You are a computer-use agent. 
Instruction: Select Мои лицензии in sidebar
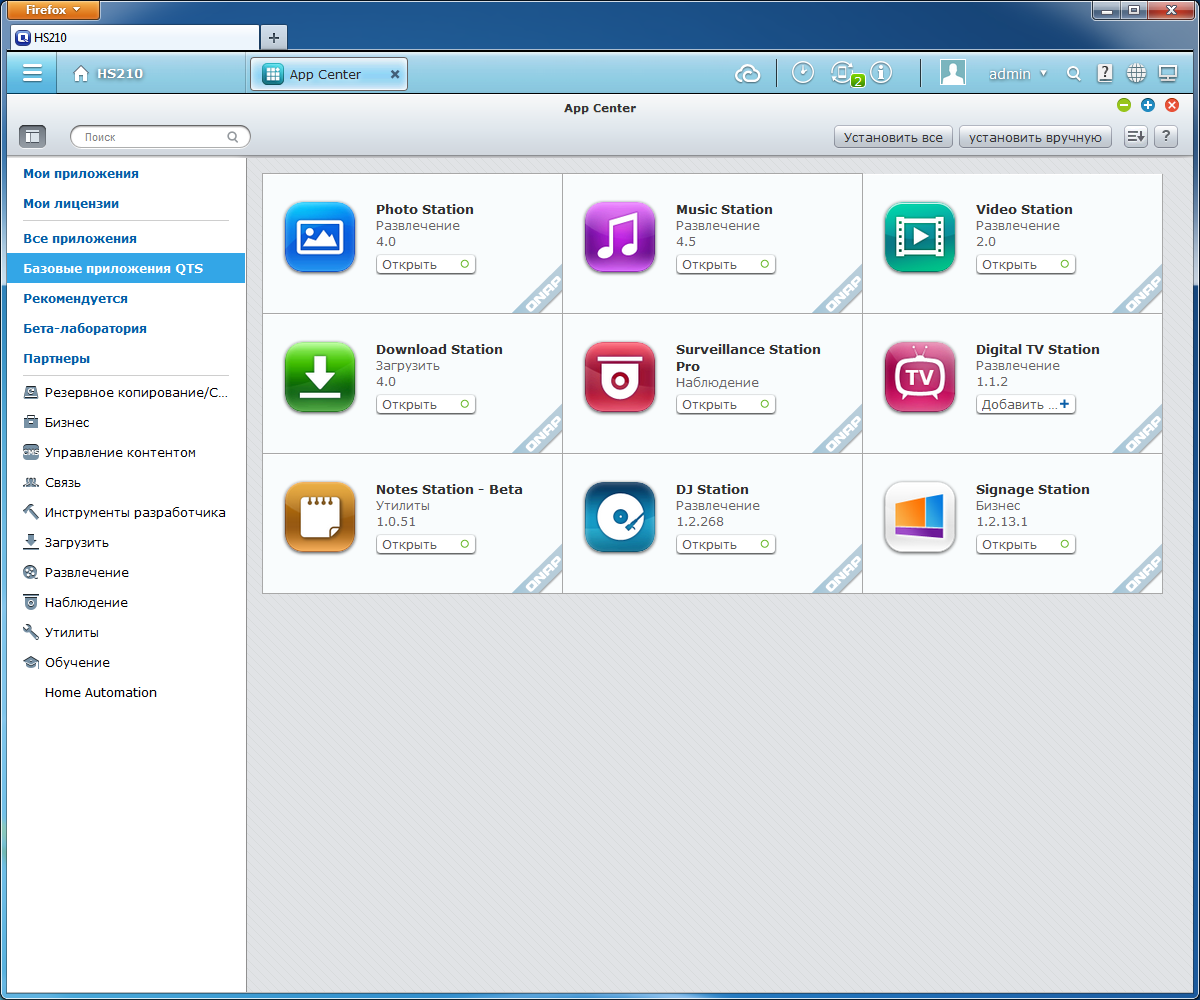tap(71, 203)
